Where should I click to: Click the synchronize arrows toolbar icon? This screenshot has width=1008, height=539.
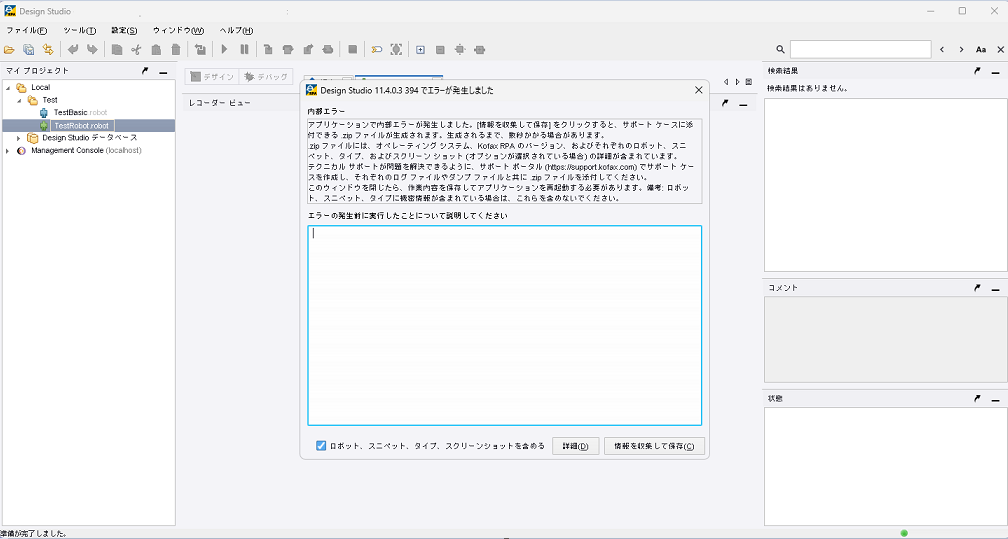point(48,50)
